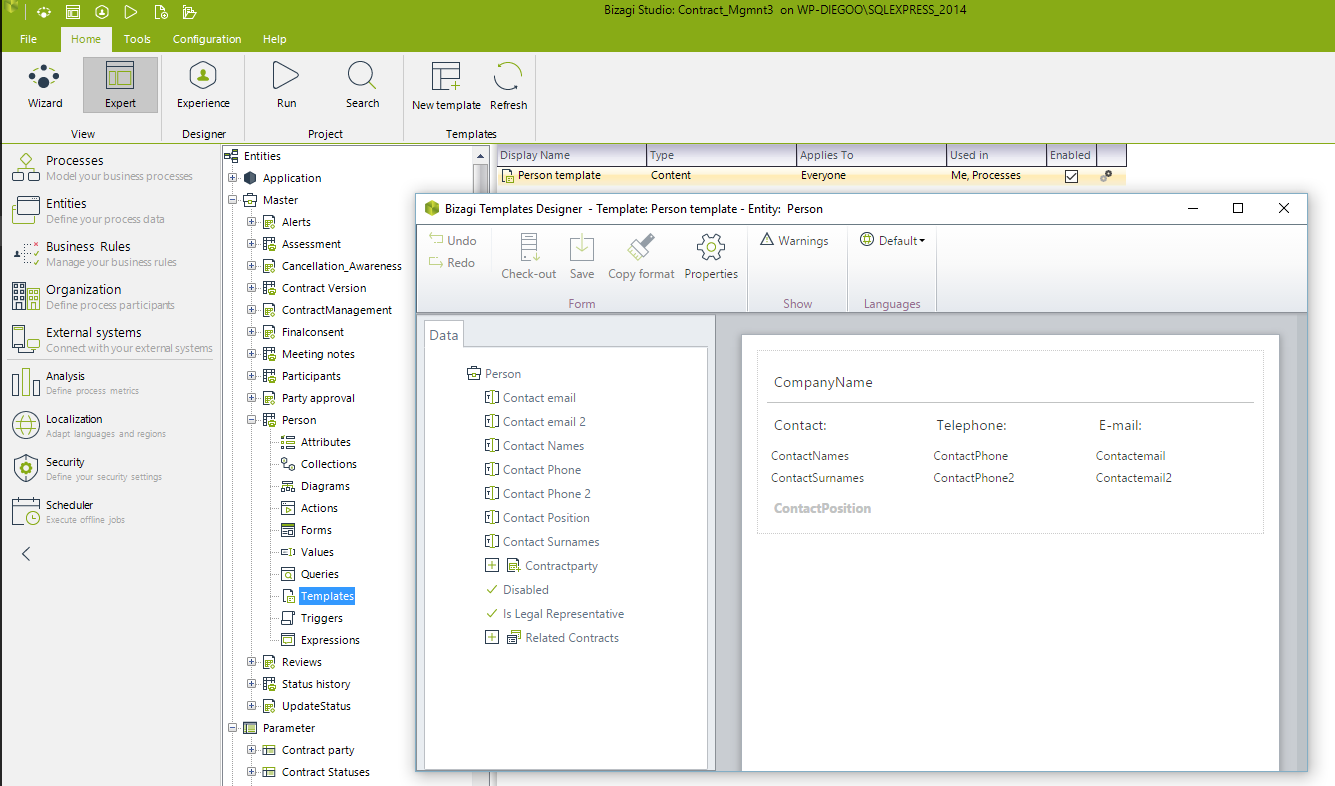Image resolution: width=1335 pixels, height=786 pixels.
Task: Select the Data tab in designer
Action: (443, 335)
